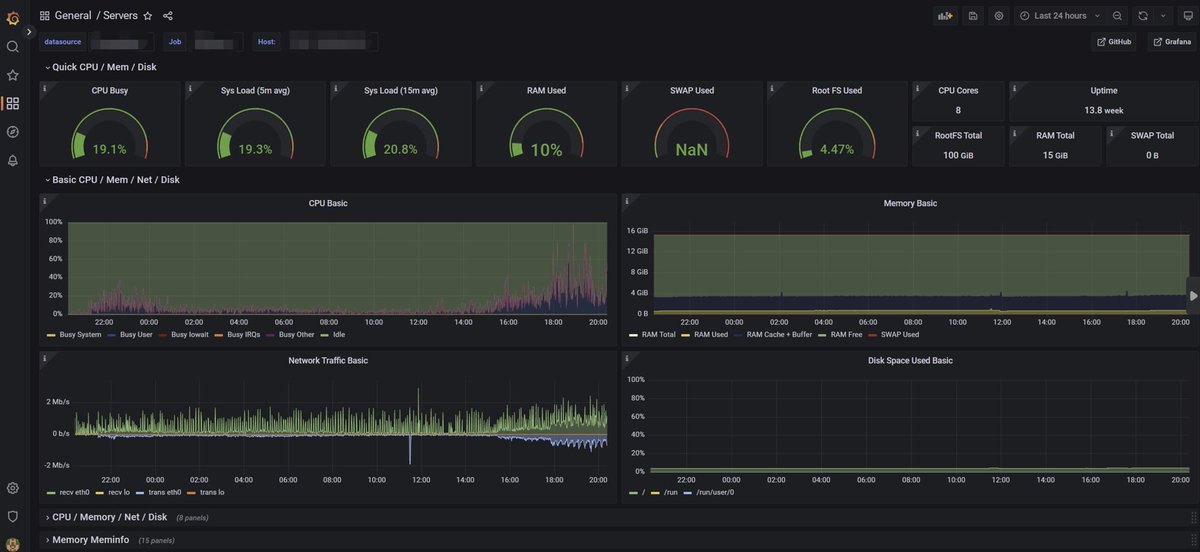Open the Add panel icon in the toolbar
1200x552 pixels.
(944, 16)
